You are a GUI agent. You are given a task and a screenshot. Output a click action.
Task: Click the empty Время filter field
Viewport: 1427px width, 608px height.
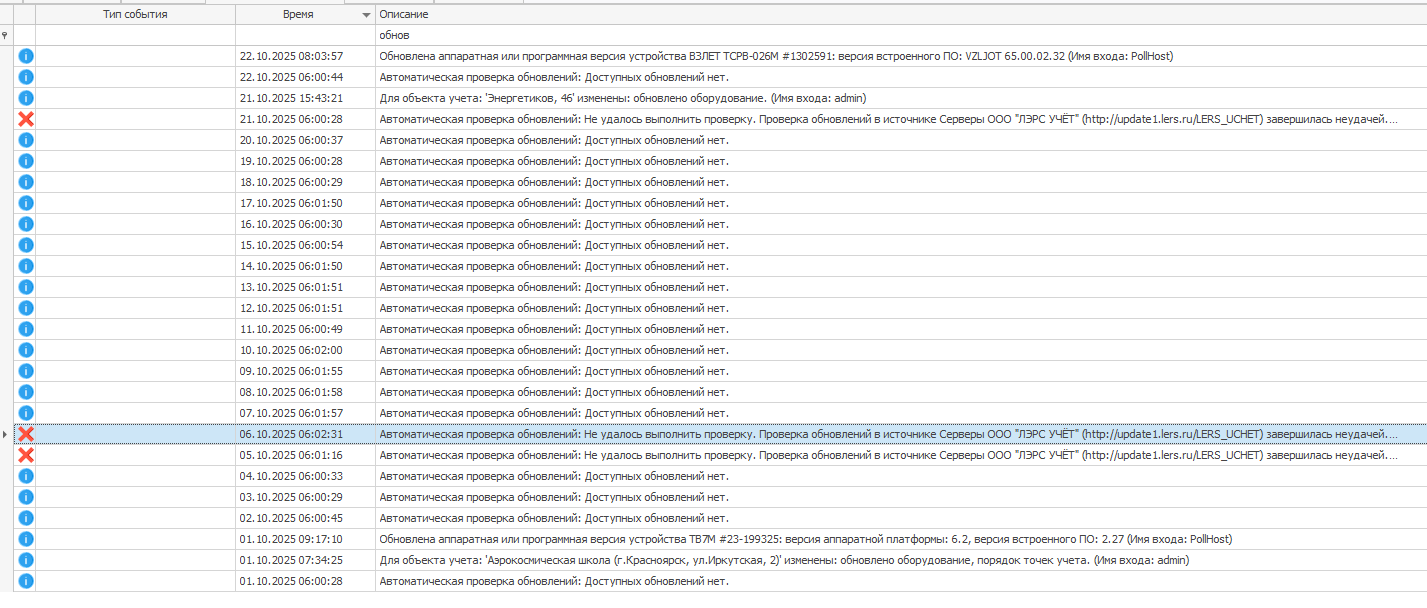(x=305, y=35)
